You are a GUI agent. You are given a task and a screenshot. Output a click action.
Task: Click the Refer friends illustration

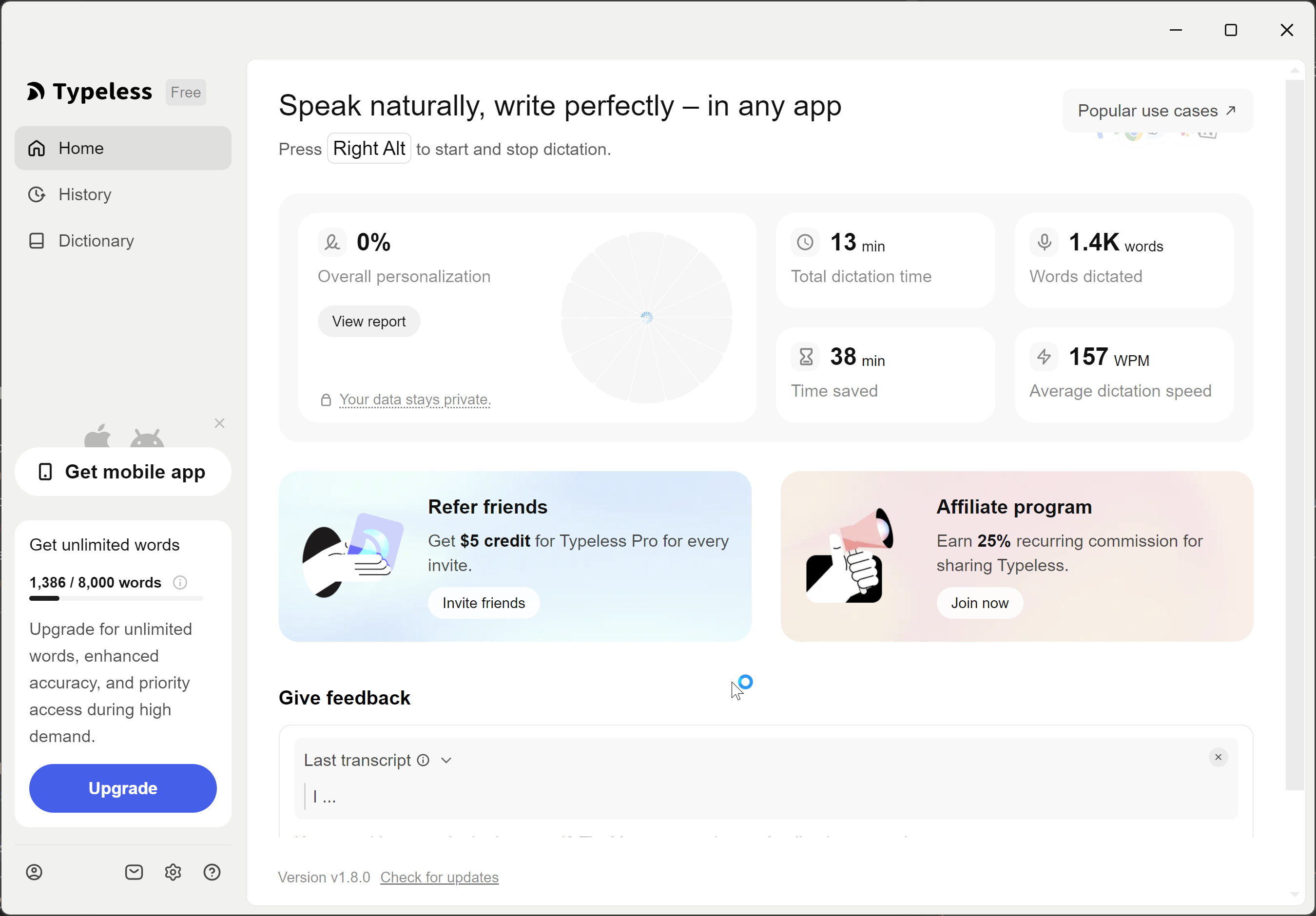pos(353,555)
